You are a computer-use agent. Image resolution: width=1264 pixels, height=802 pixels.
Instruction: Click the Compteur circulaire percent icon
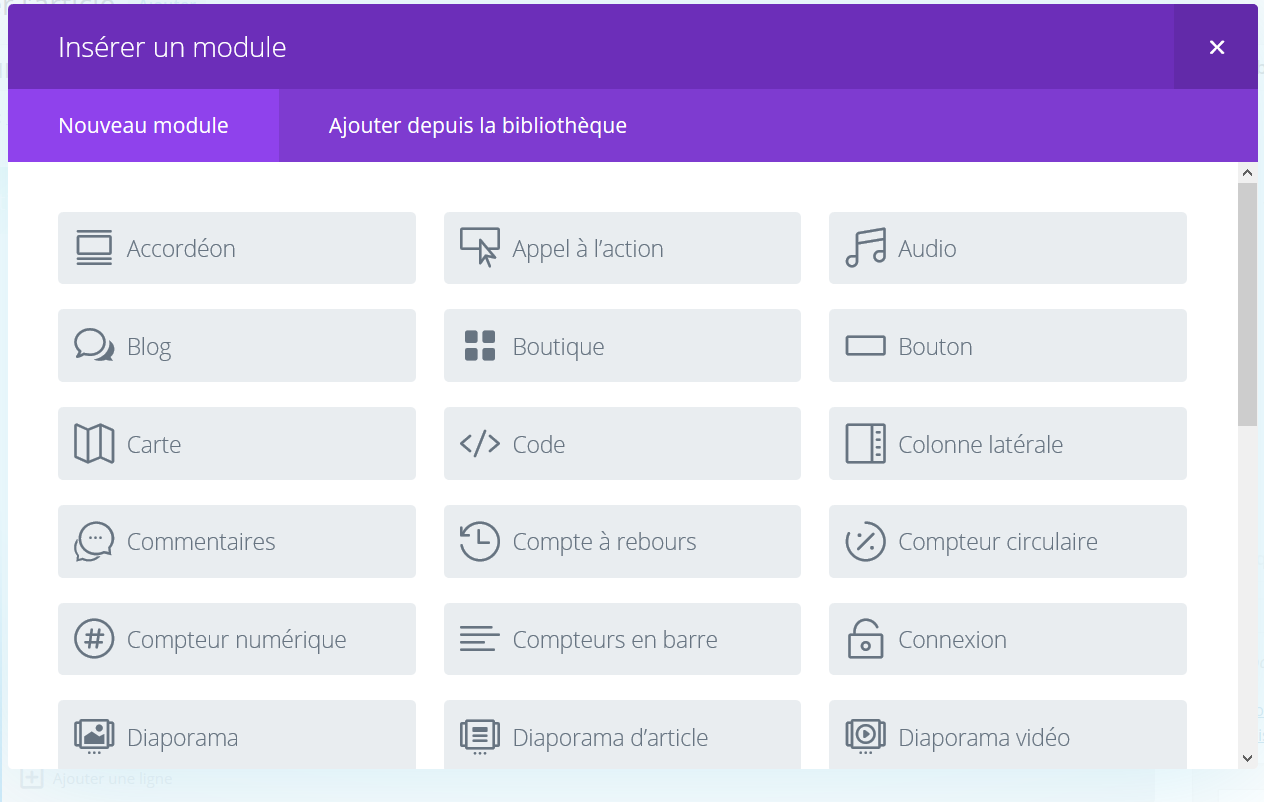[x=865, y=541]
